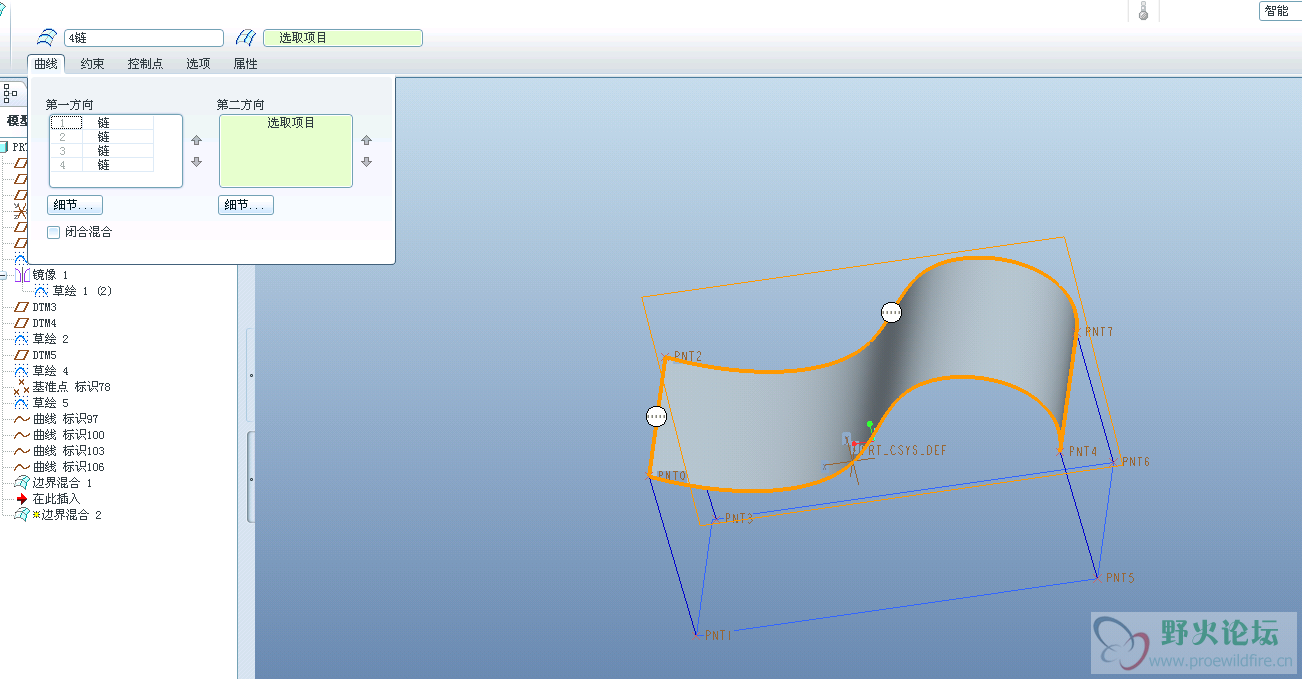Screen dimensions: 1302x679
Task: Select DTM3 datum plane in tree
Action: pyautogui.click(x=44, y=307)
